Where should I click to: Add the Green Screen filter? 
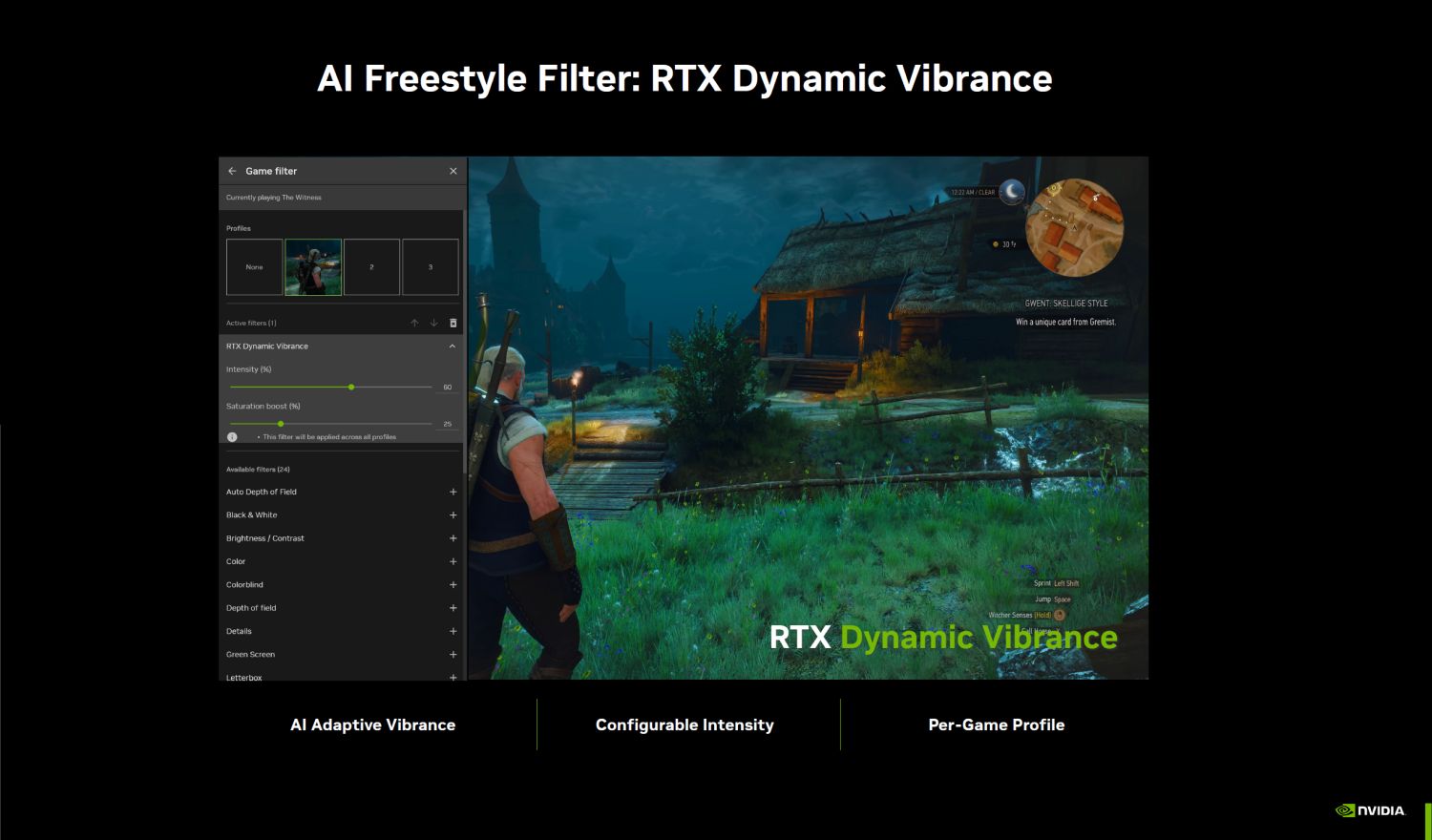point(453,654)
